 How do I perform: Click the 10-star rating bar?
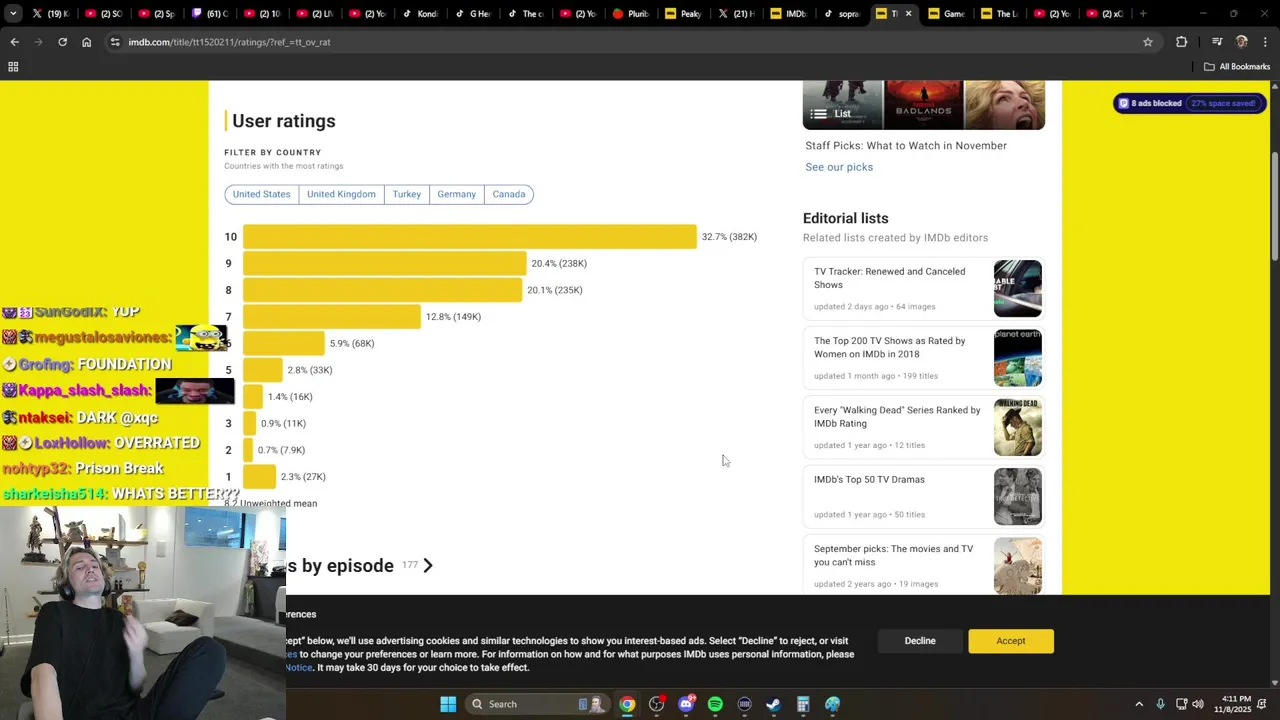click(x=469, y=237)
